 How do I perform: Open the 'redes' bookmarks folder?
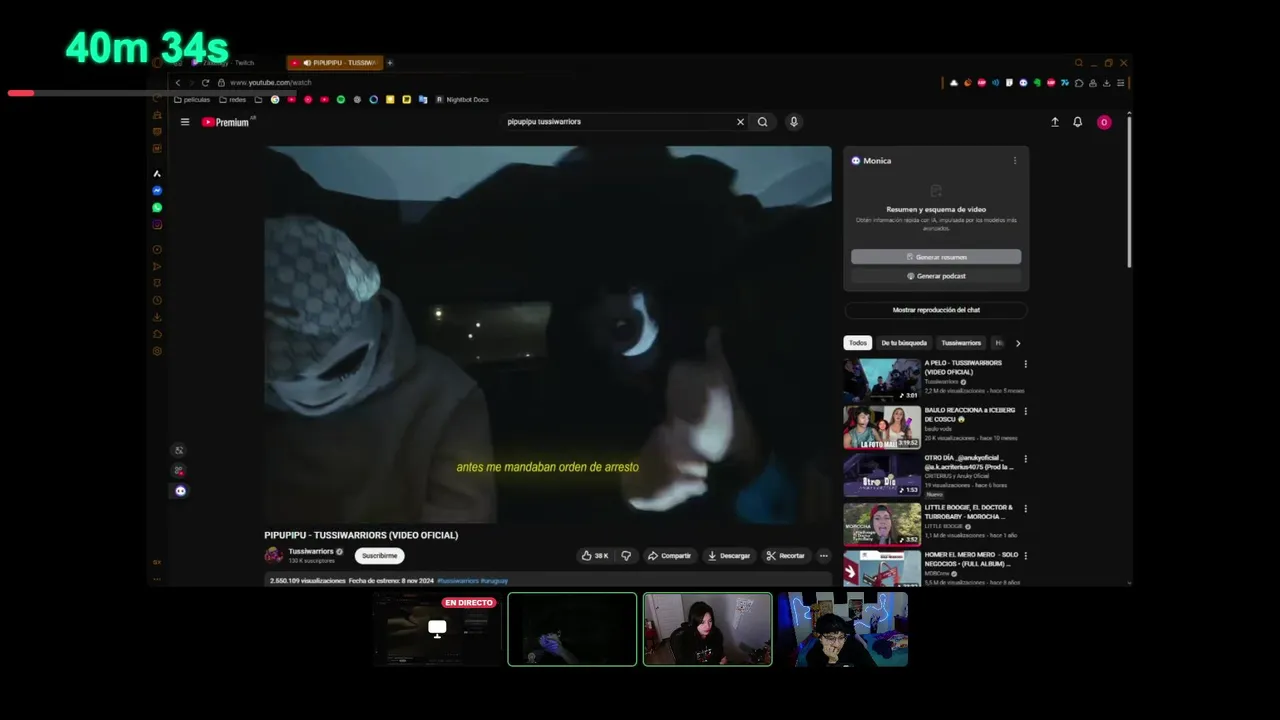(233, 100)
